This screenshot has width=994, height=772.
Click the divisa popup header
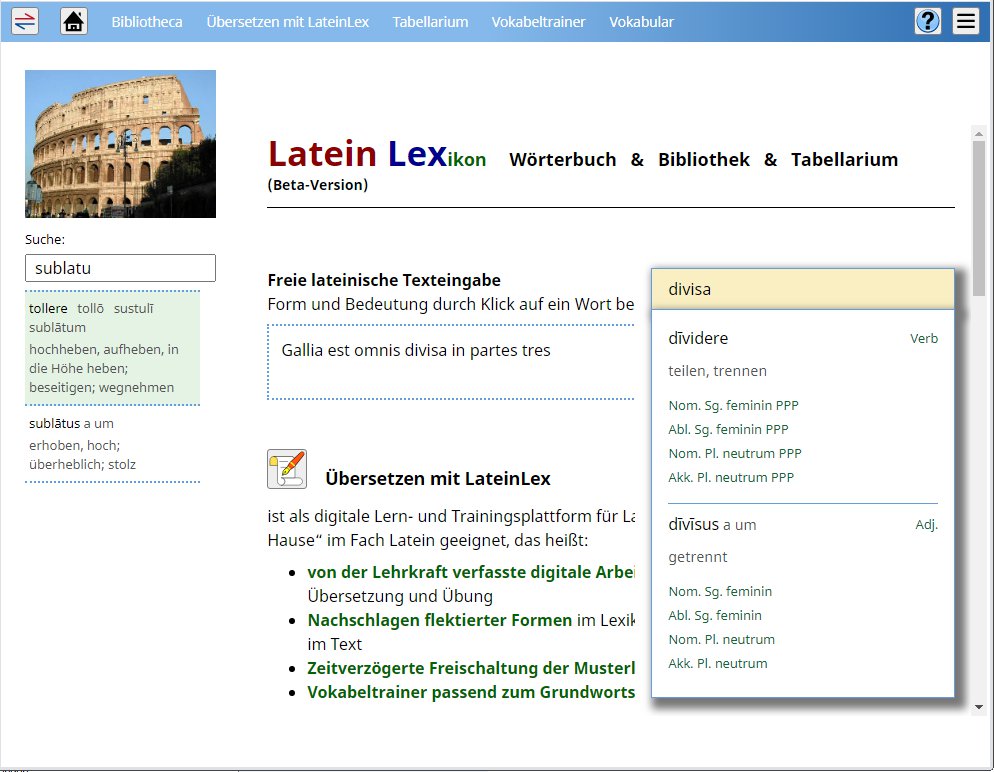803,290
